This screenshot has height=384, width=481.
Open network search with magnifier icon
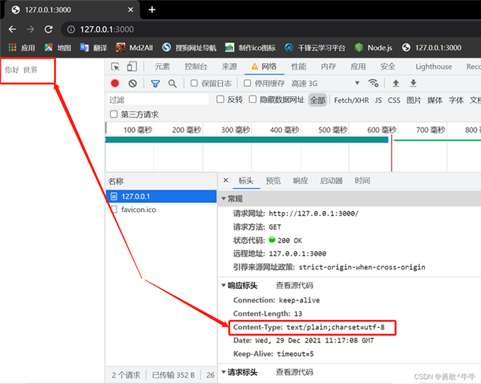click(x=172, y=83)
